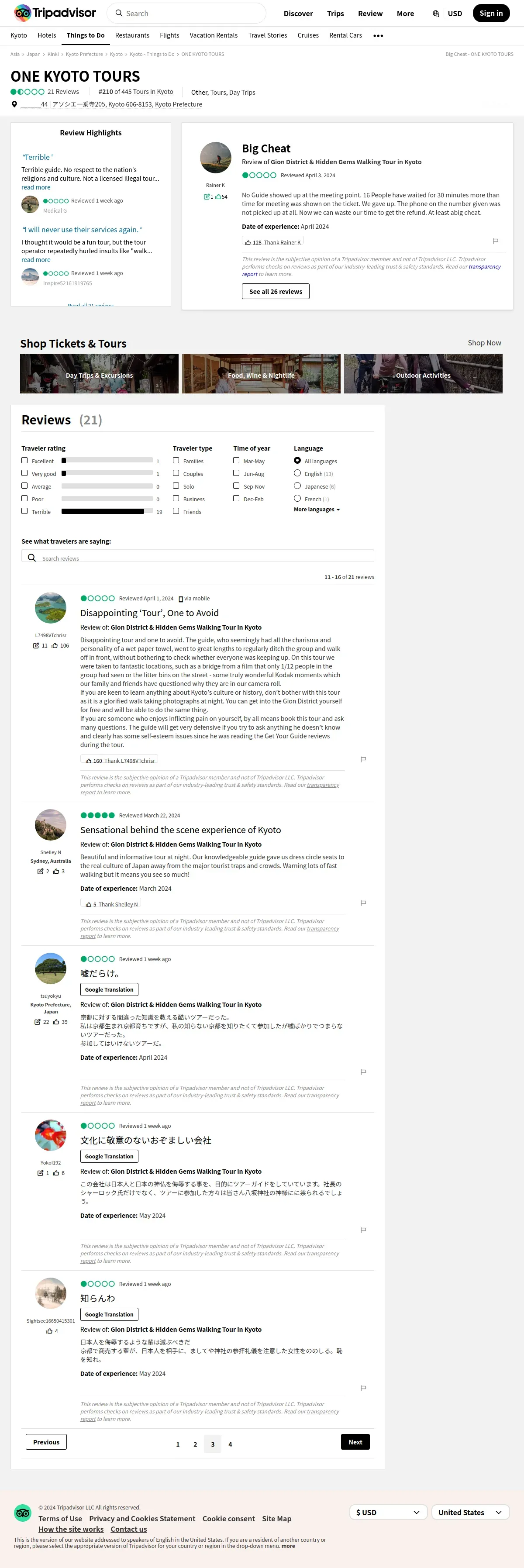
Task: Click the map pin icon near the address
Action: [x=14, y=104]
